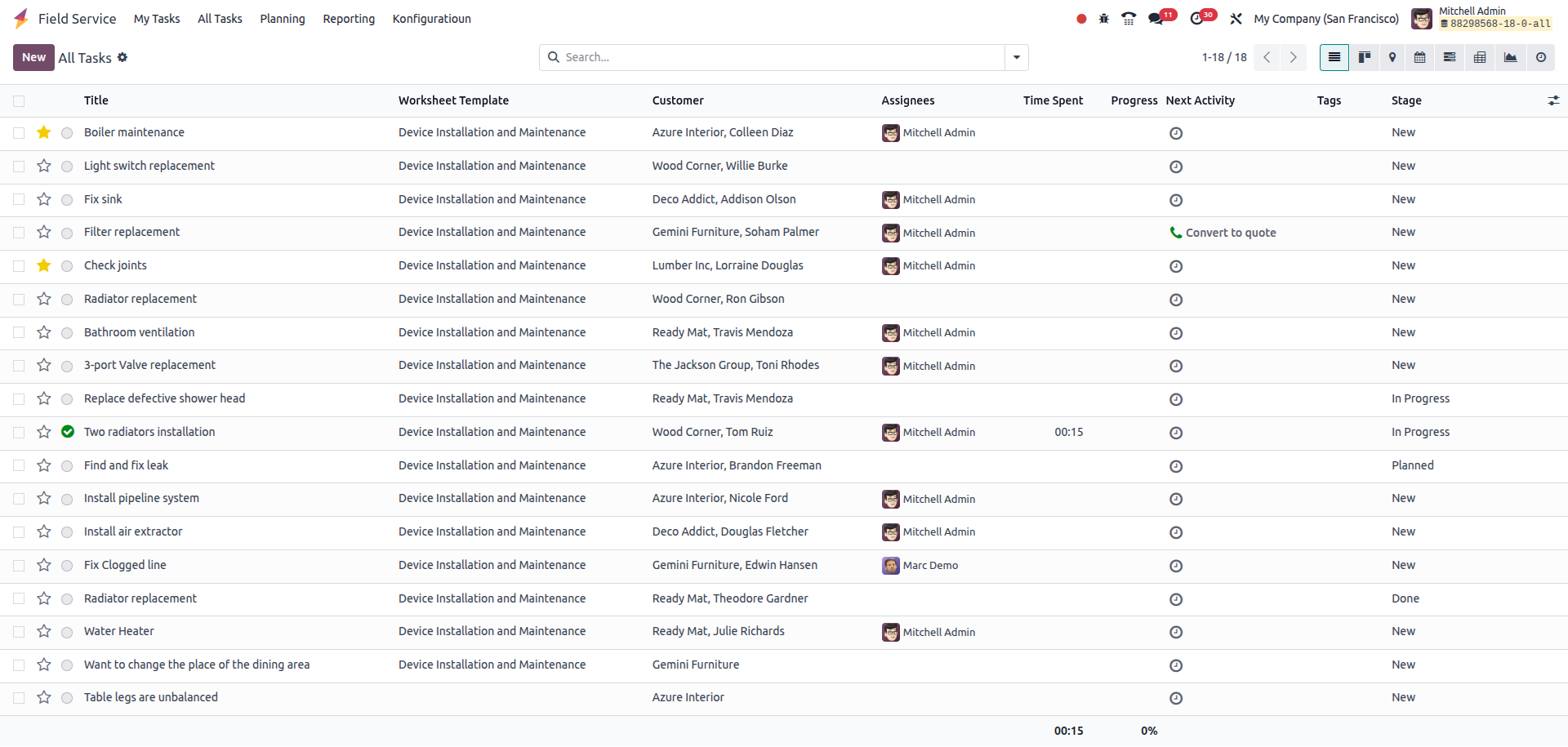Switch to activity view
Image resolution: width=1568 pixels, height=747 pixels.
pyautogui.click(x=1541, y=57)
